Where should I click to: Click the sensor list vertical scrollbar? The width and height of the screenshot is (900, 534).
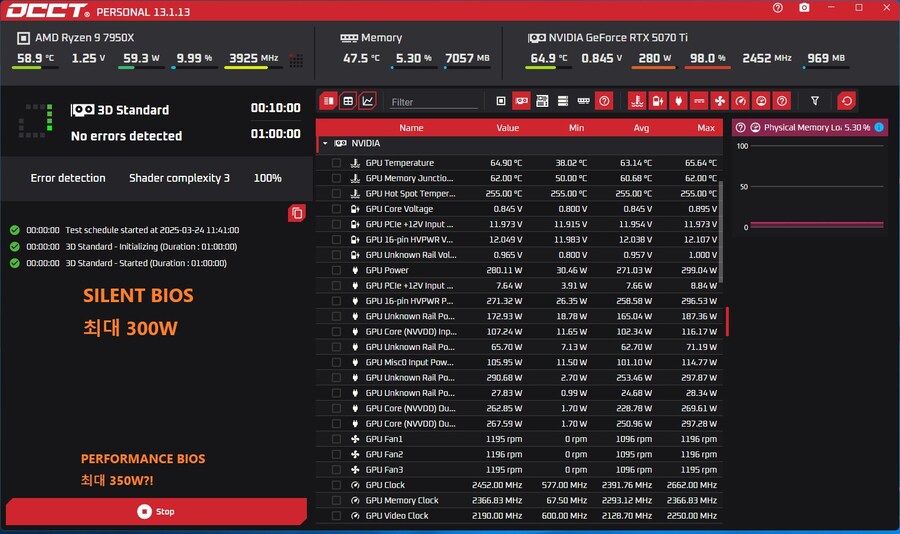(x=721, y=230)
